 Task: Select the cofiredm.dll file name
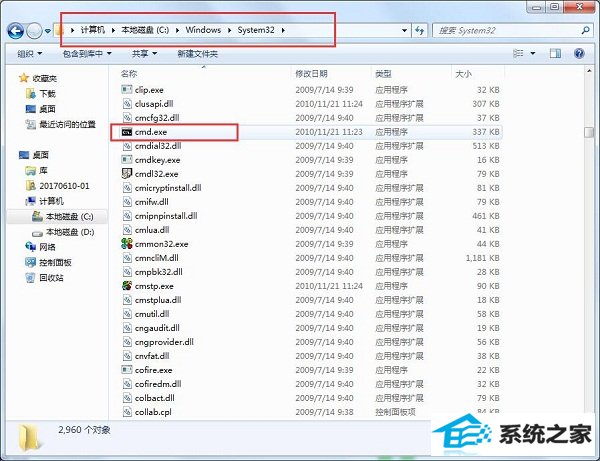point(158,384)
